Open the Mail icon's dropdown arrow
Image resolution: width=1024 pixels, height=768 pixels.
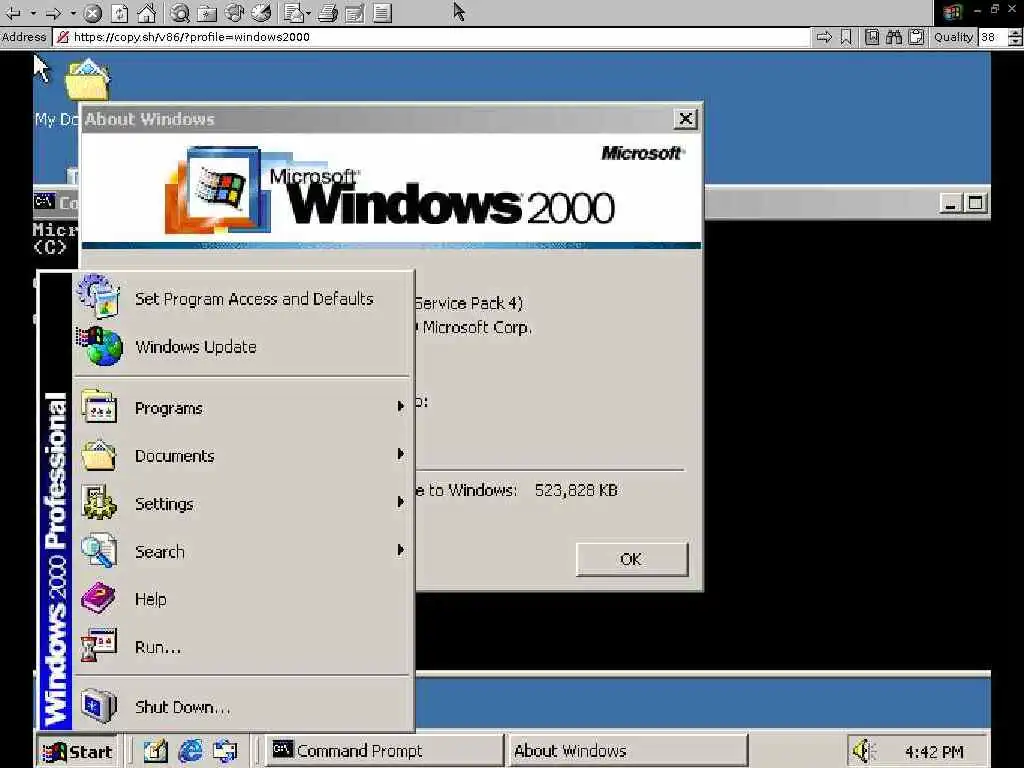(308, 12)
